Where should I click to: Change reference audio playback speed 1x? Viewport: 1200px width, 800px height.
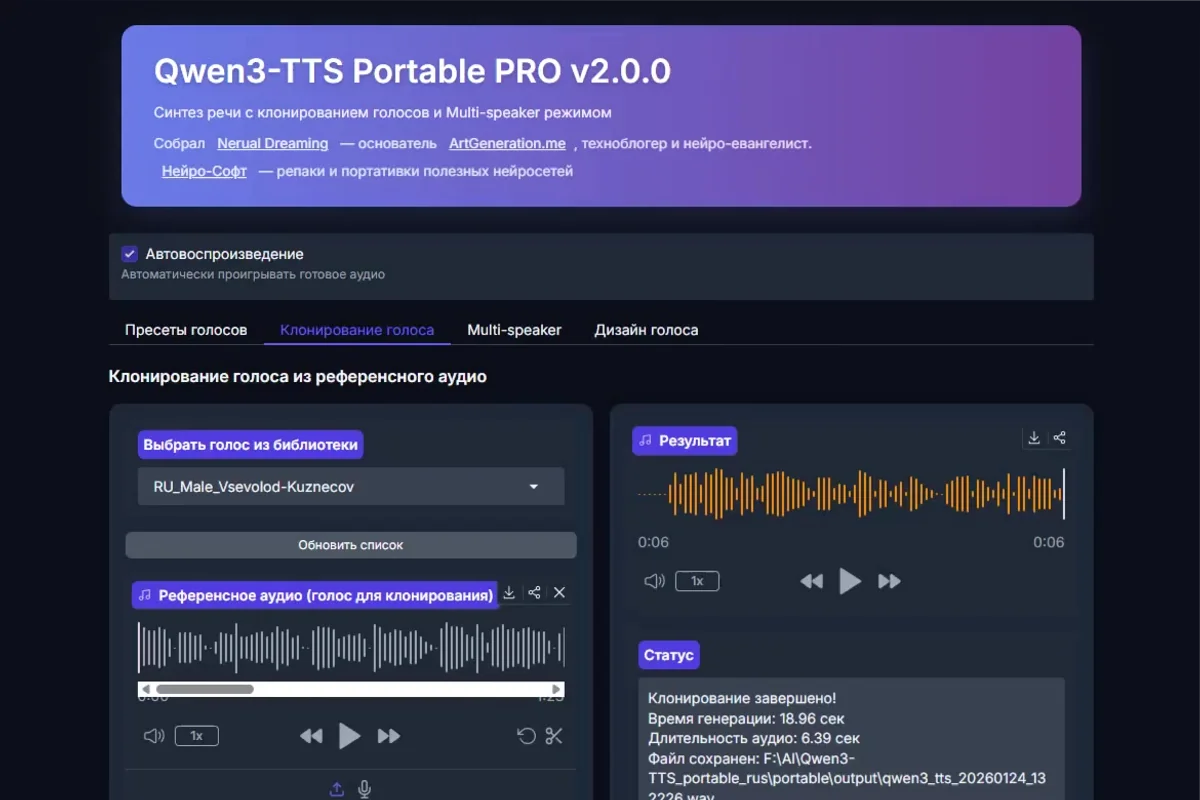pyautogui.click(x=196, y=736)
